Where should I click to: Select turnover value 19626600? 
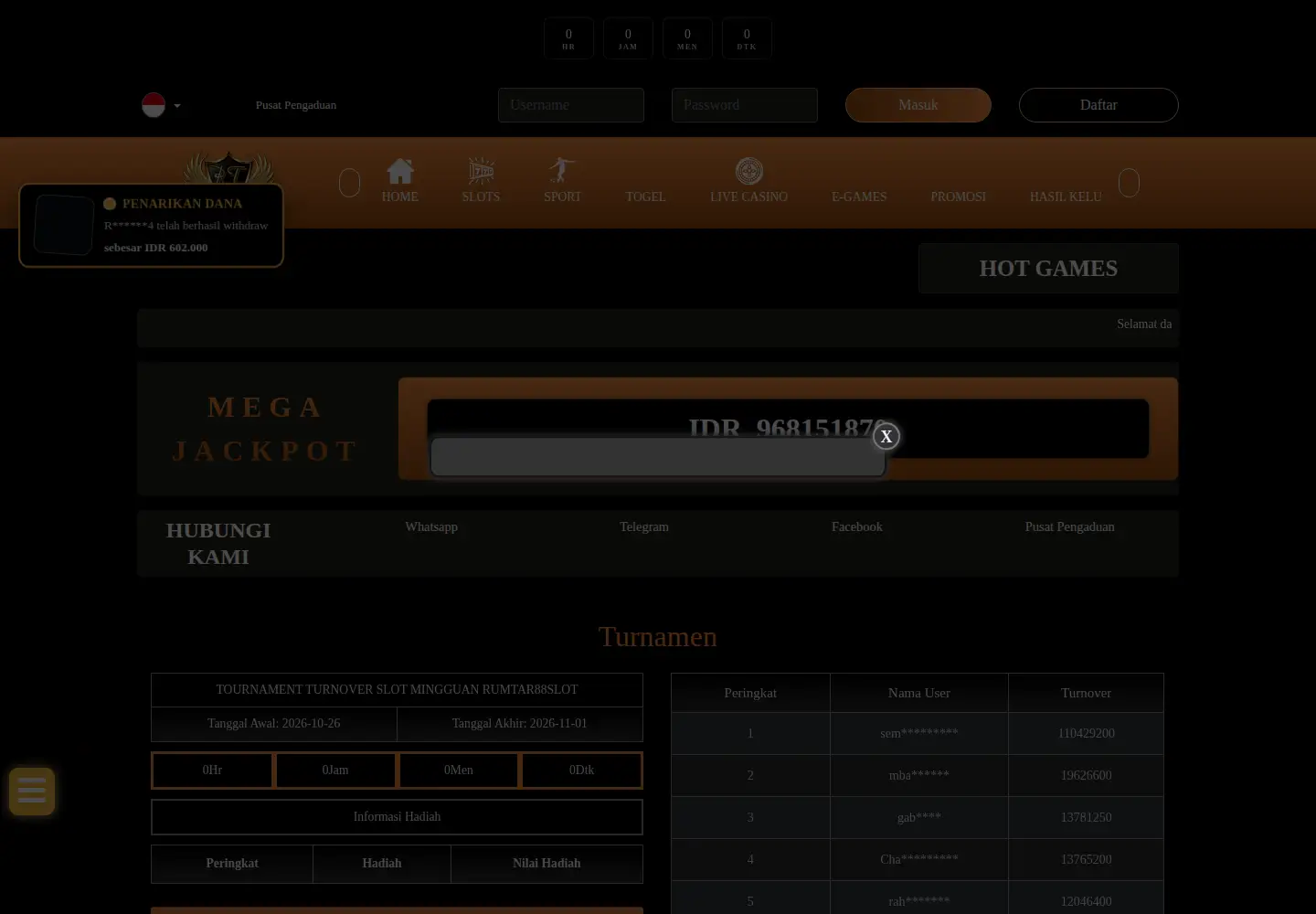point(1087,775)
